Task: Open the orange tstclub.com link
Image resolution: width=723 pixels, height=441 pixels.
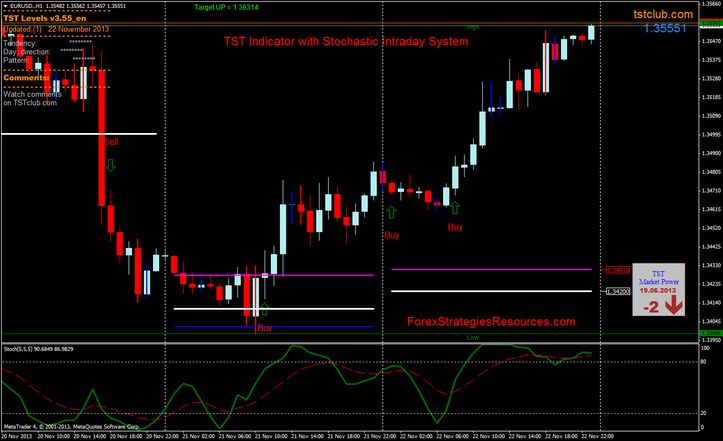Action: pos(663,14)
